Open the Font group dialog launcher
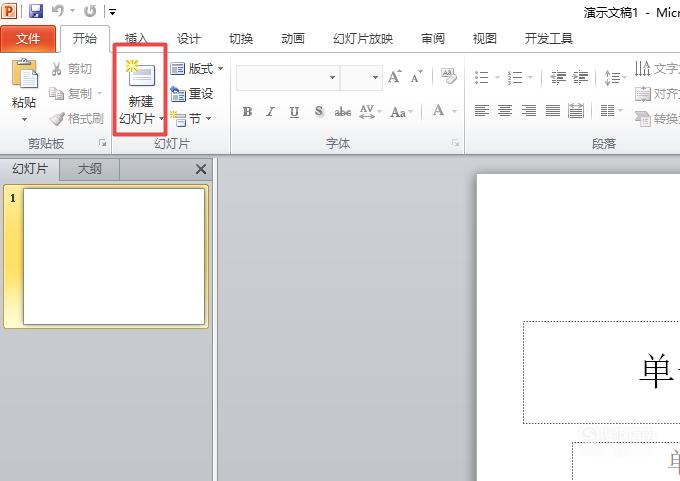 coord(455,142)
